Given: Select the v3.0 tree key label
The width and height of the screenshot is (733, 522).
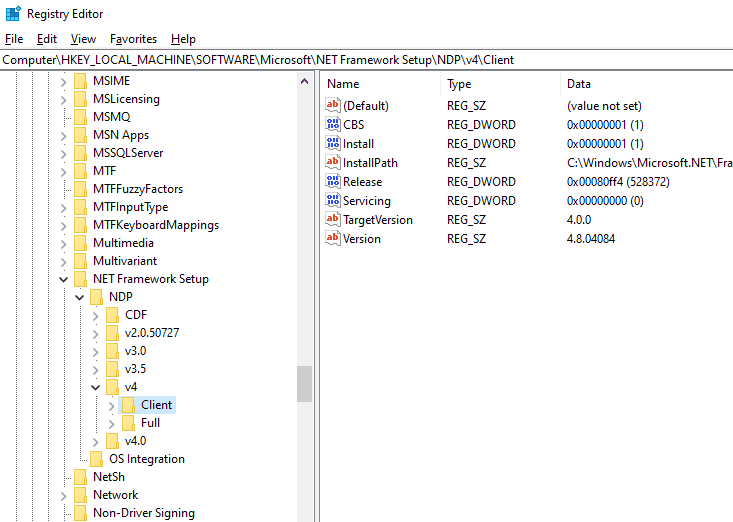Looking at the screenshot, I should (x=136, y=351).
